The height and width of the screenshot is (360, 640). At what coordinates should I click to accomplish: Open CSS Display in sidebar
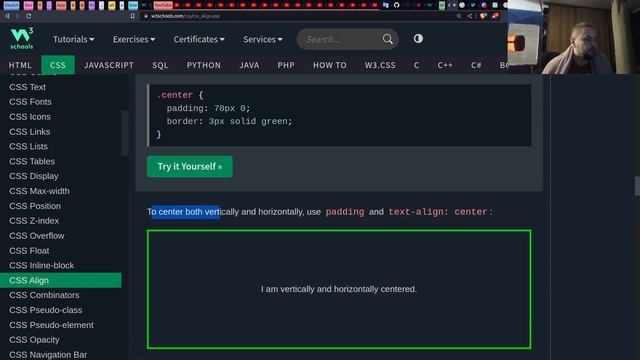coord(33,176)
